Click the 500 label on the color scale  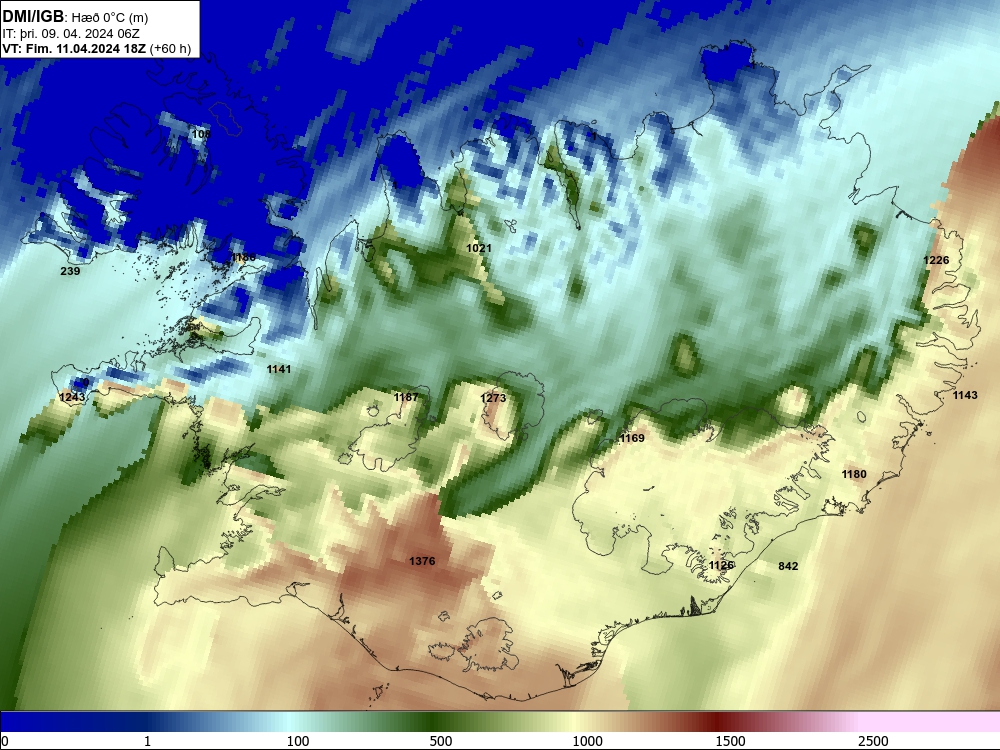pos(441,741)
